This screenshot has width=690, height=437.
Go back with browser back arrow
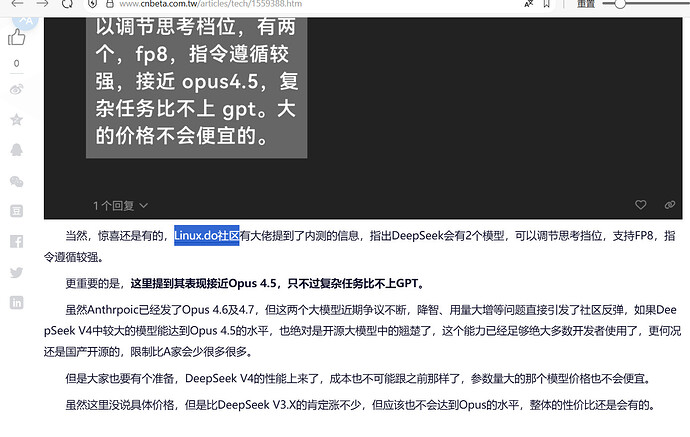(x=18, y=4)
